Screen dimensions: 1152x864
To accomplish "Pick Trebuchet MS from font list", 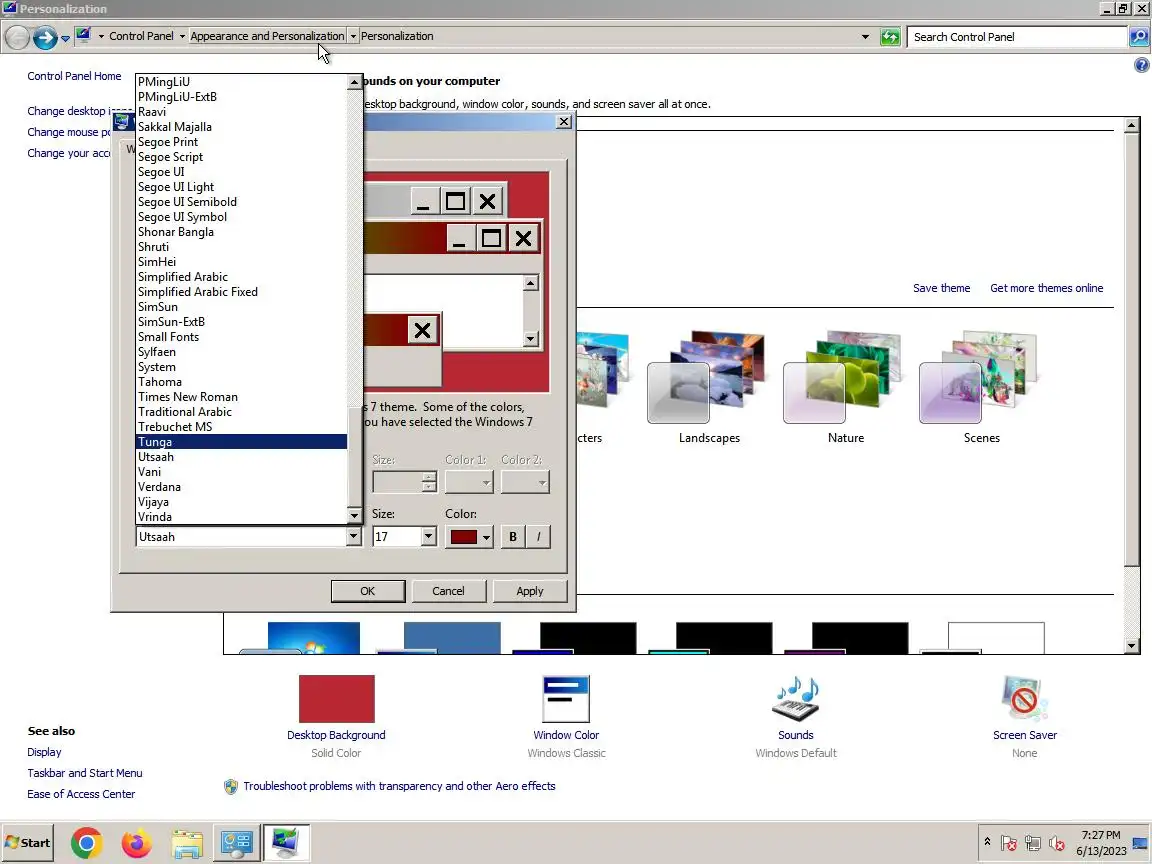I will point(241,427).
